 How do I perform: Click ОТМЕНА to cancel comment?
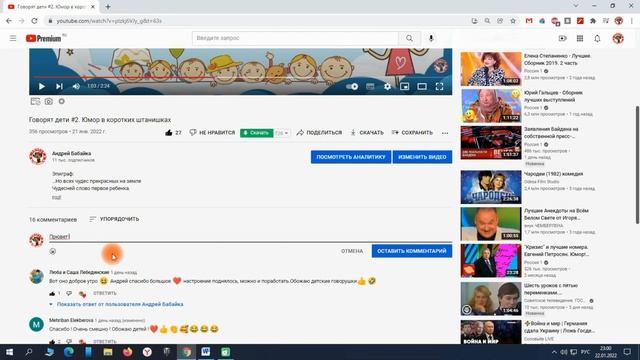point(352,251)
